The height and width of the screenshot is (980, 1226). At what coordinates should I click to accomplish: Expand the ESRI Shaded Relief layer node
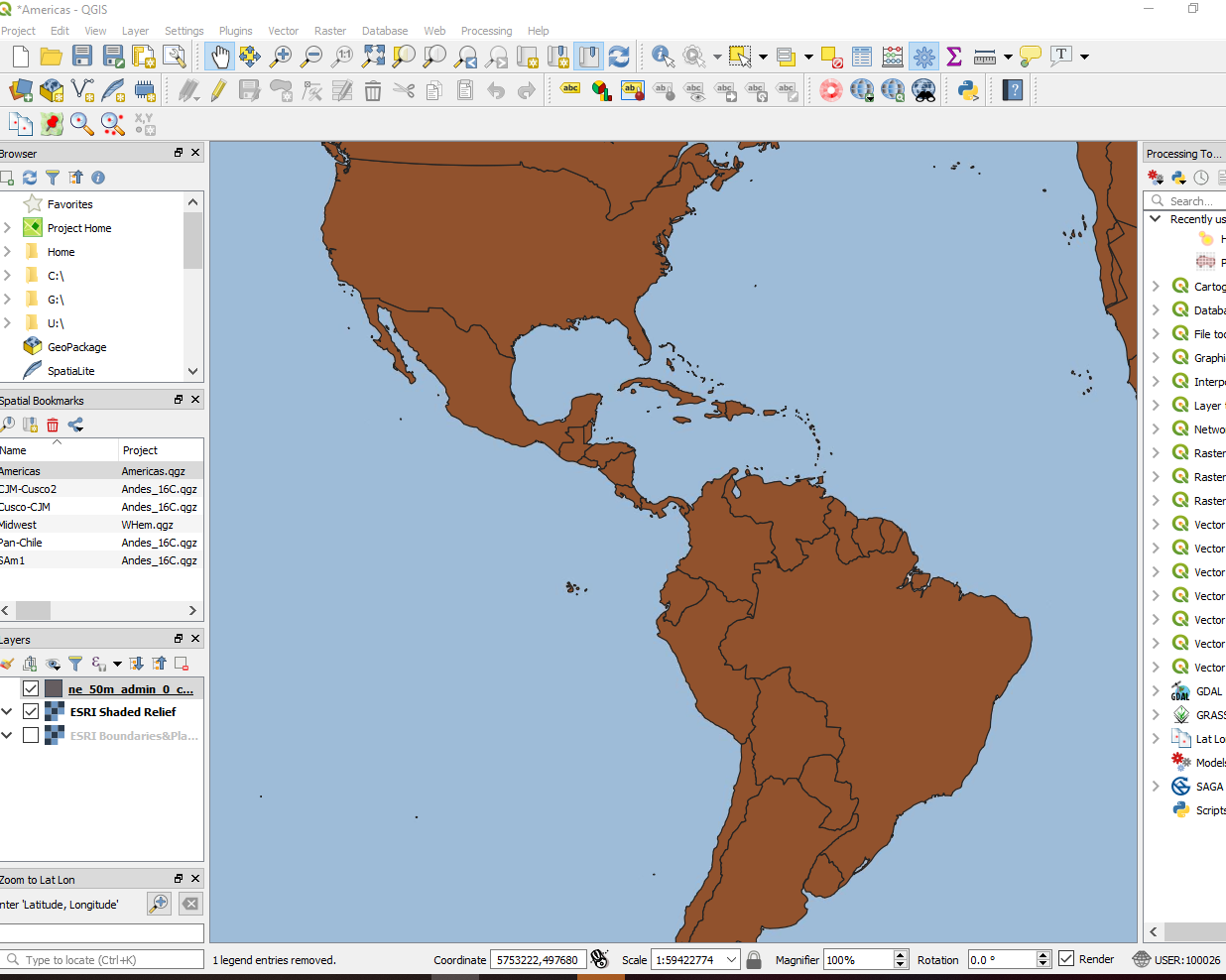[x=7, y=711]
